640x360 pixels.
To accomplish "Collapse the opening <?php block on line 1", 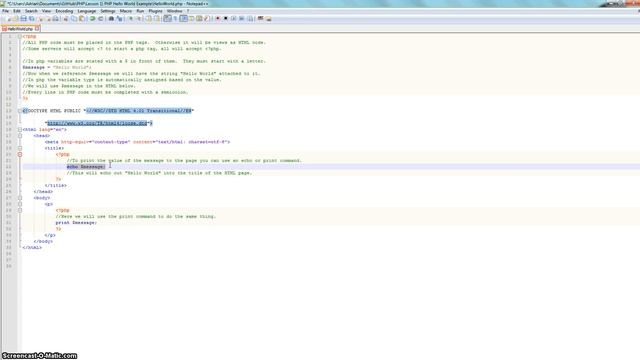I will (20, 36).
